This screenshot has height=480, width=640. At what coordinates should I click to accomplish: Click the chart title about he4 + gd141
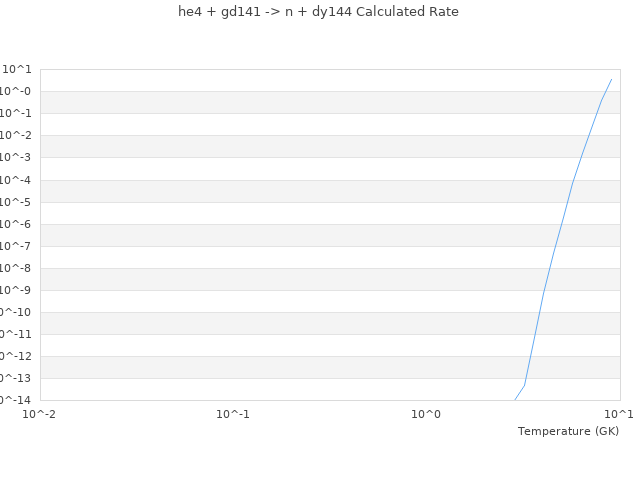[318, 12]
